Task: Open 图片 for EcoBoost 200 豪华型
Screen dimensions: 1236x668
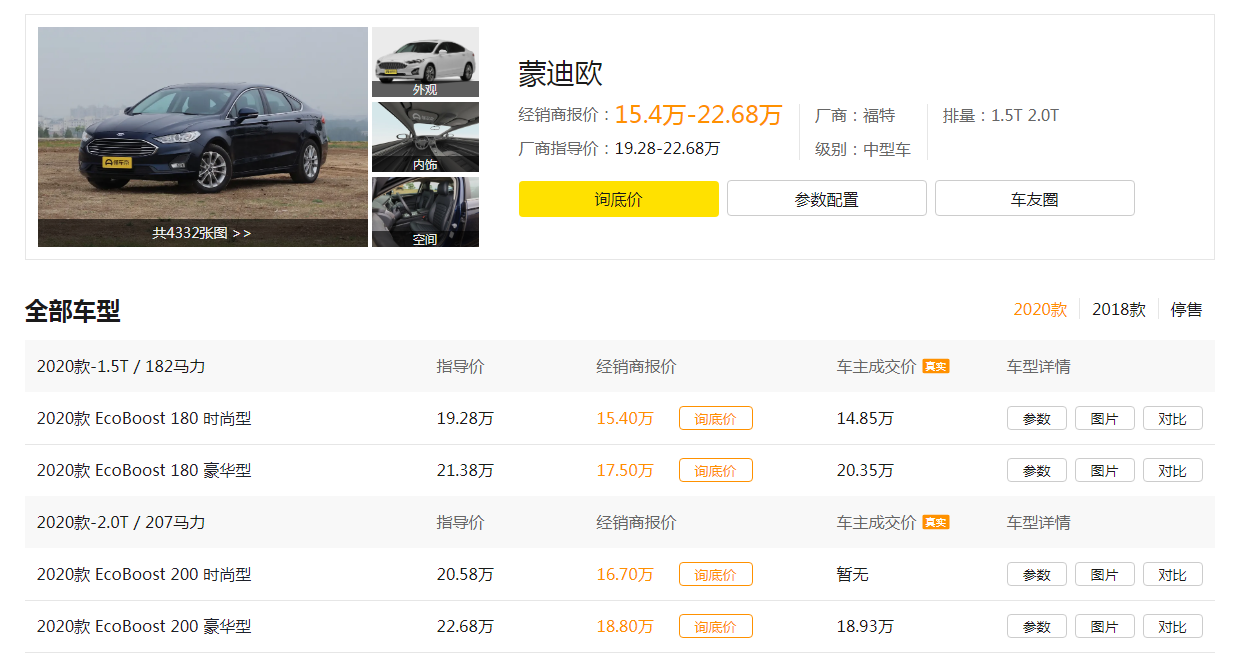Action: pyautogui.click(x=1105, y=626)
